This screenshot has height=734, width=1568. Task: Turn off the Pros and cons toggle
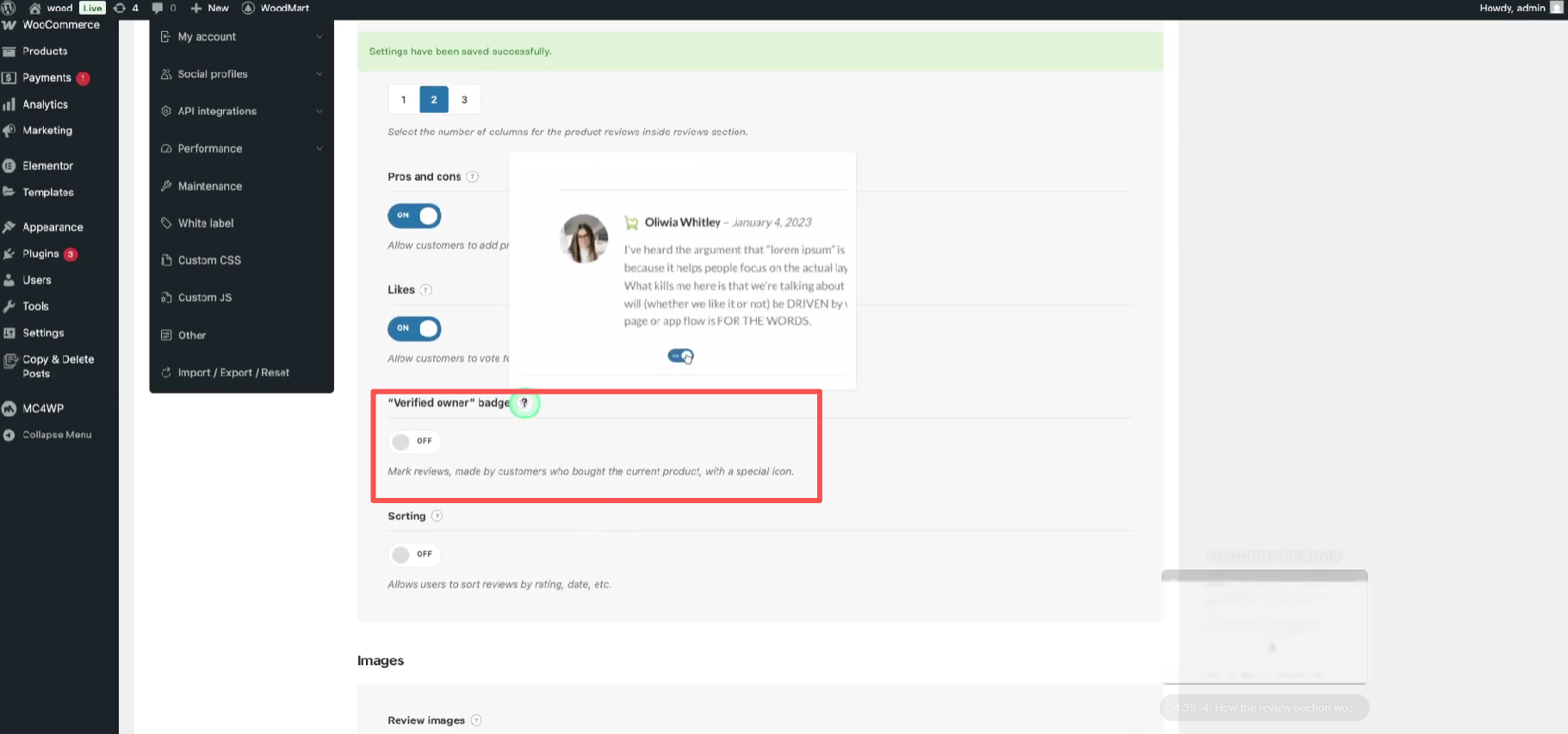click(414, 215)
